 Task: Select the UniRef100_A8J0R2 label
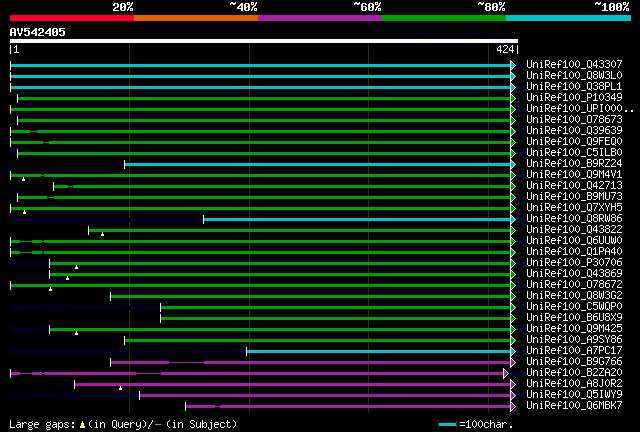point(574,384)
